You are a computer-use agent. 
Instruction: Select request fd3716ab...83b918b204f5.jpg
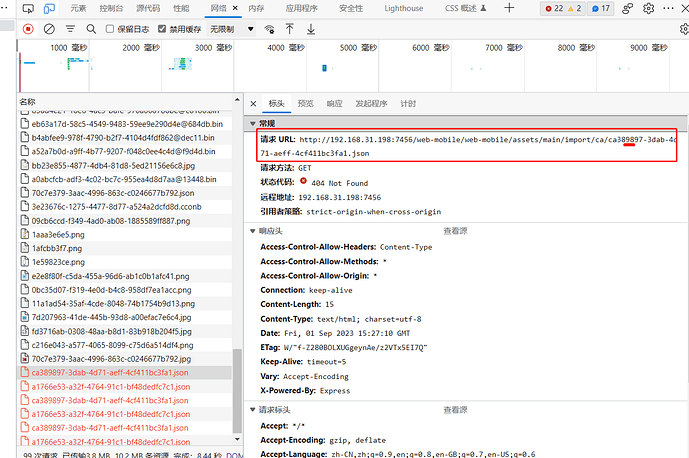[x=125, y=331]
